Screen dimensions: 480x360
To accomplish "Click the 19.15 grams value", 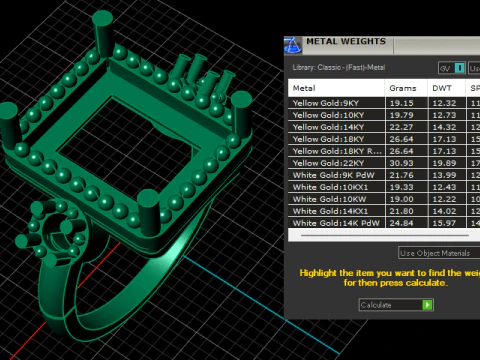I will pos(401,103).
